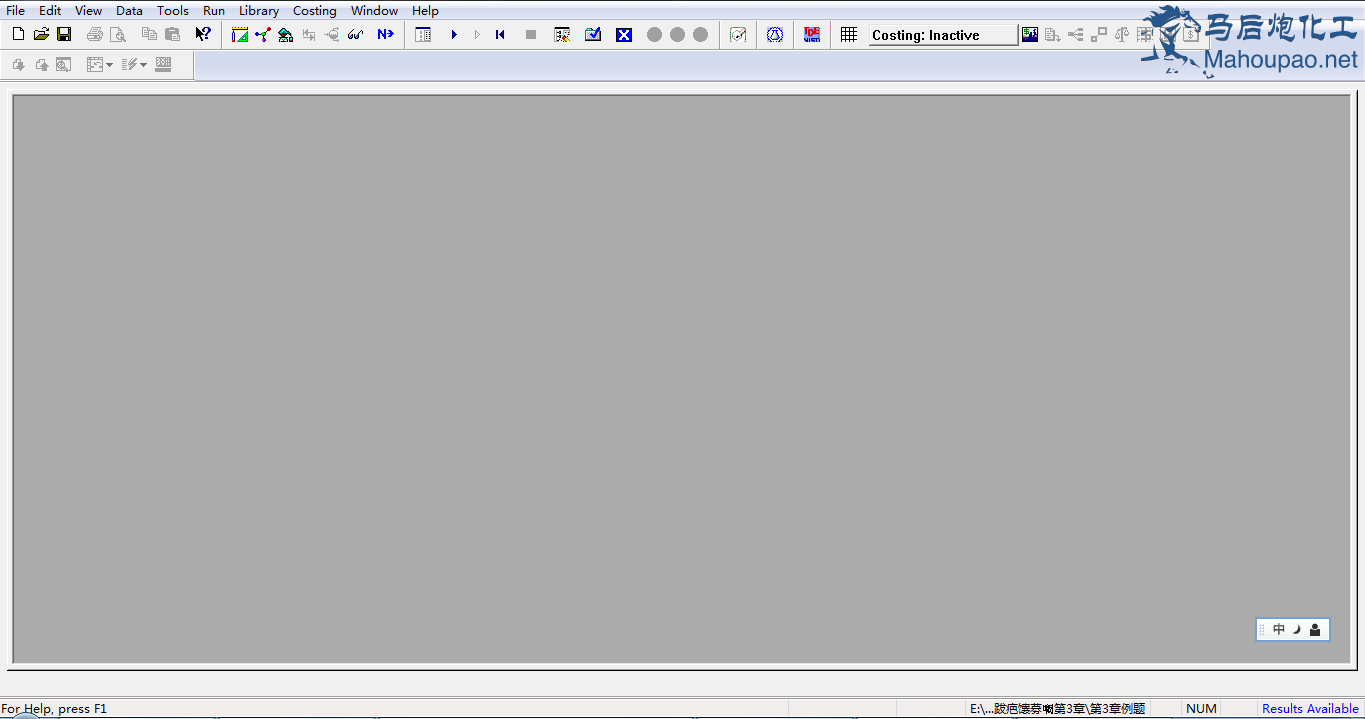Click the house-shaped properties icon
This screenshot has height=719, width=1365.
(x=286, y=35)
